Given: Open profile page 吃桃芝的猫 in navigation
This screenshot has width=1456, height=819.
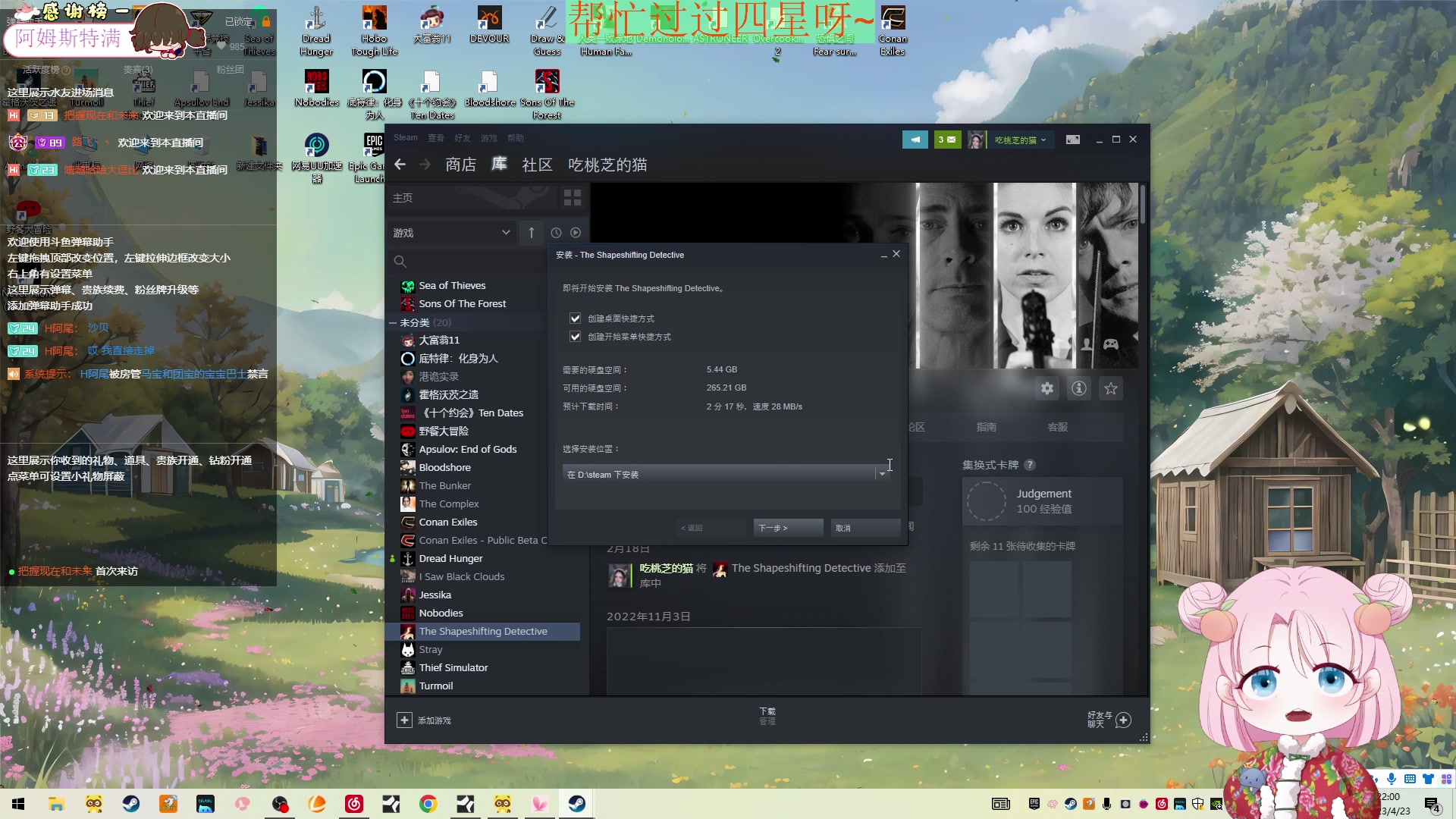Looking at the screenshot, I should point(607,165).
